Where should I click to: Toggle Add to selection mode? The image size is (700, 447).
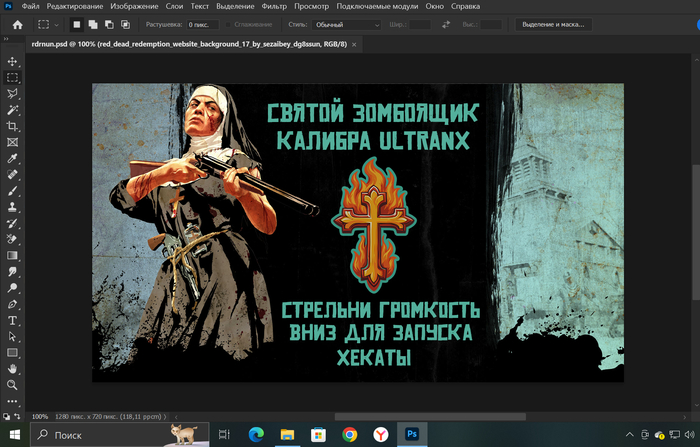point(93,24)
